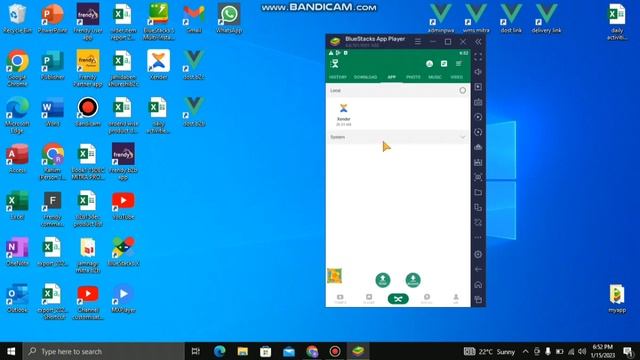Image resolution: width=640 pixels, height=360 pixels.
Task: Open the Xender header menu lines icon
Action: tap(459, 64)
